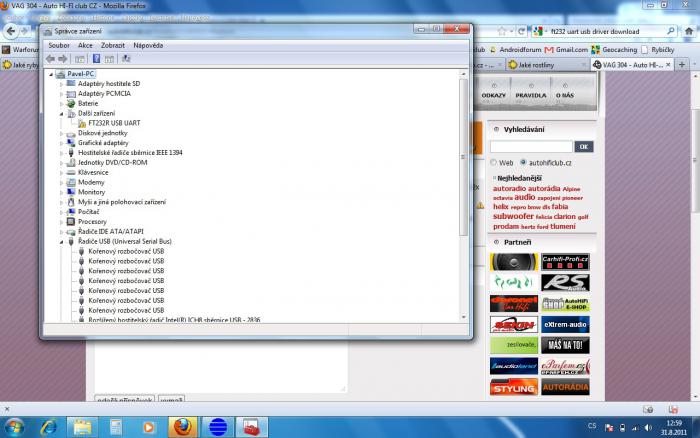The image size is (700, 438).
Task: Click the Back arrow in Device Manager toolbar
Action: (x=50, y=59)
